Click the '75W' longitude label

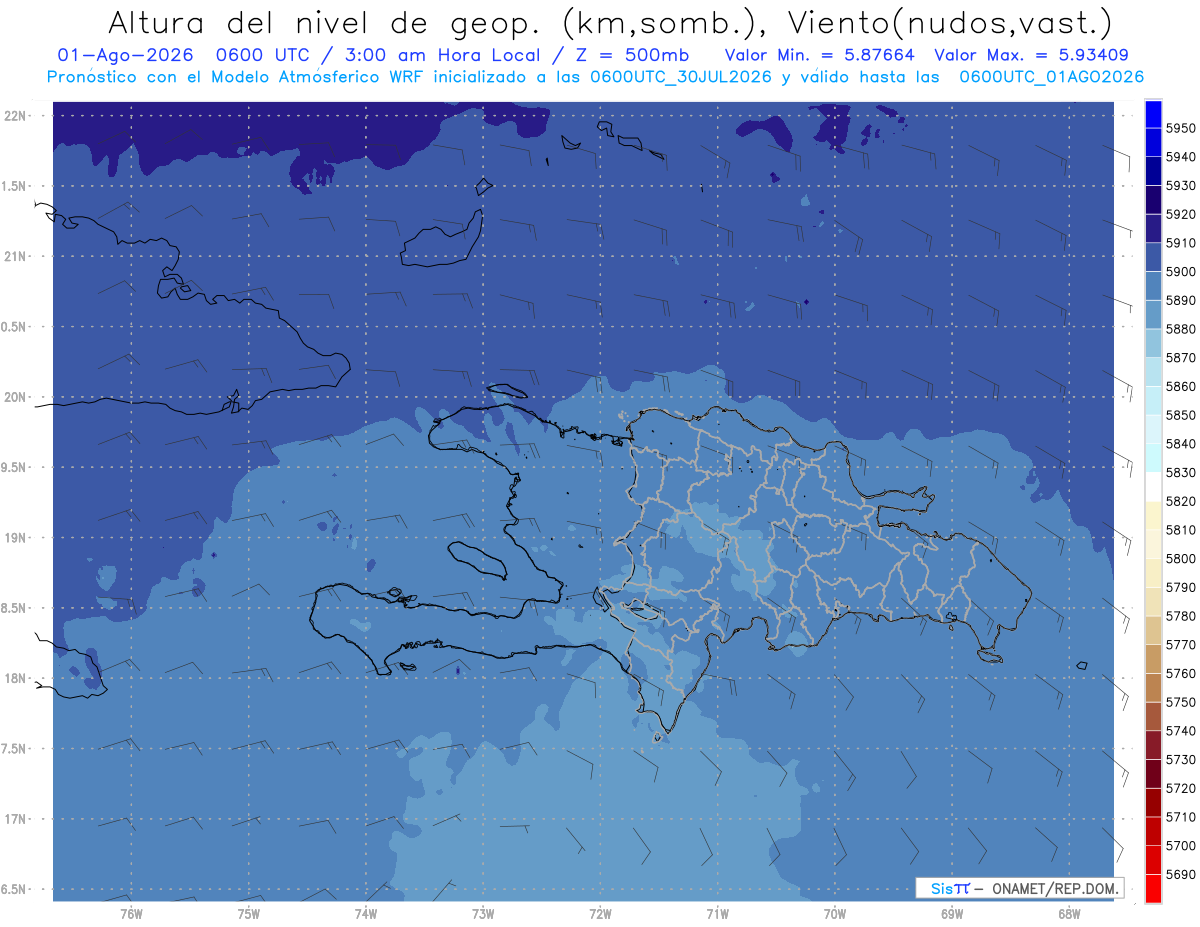tap(248, 914)
